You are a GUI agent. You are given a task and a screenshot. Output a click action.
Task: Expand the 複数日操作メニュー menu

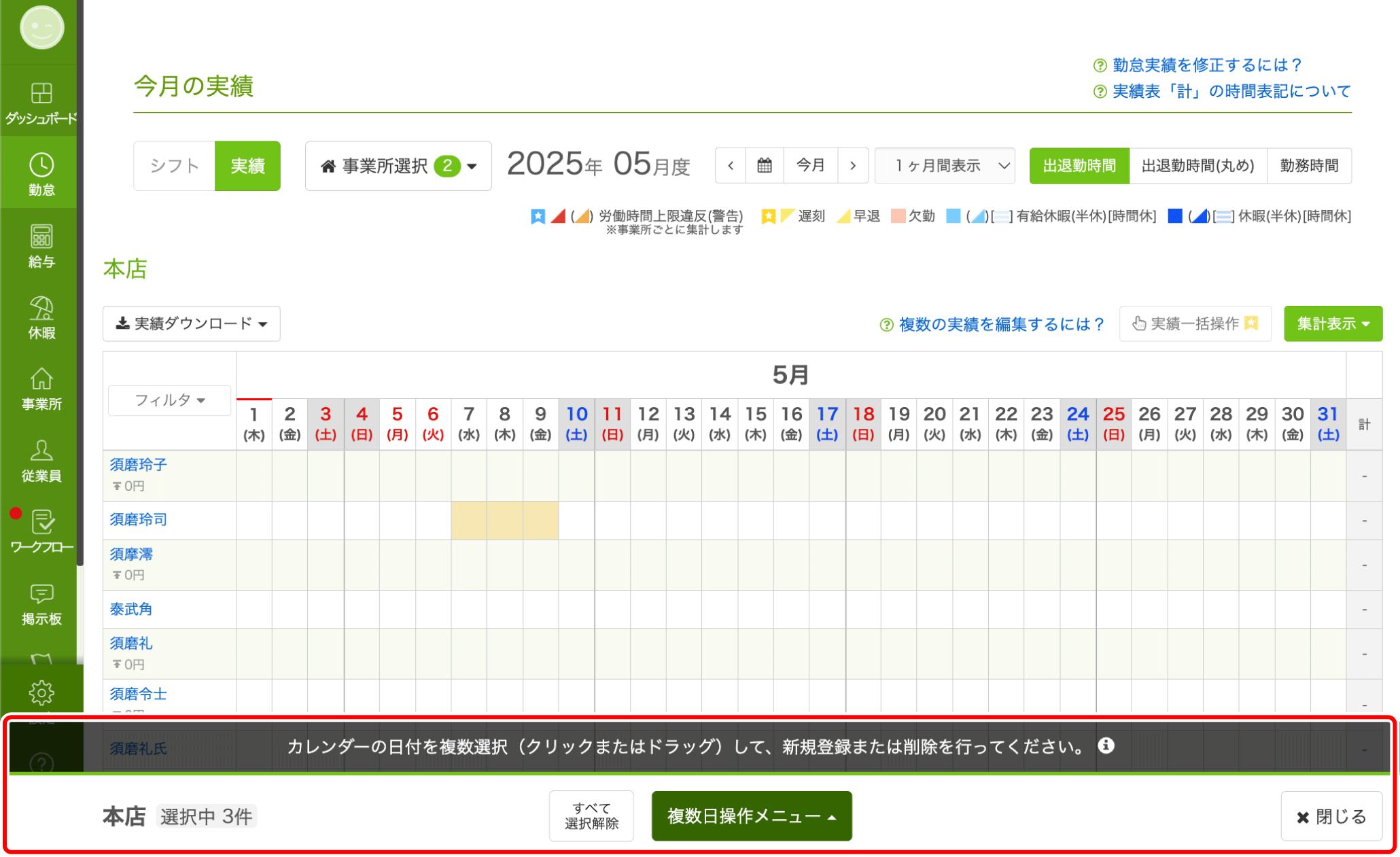[751, 816]
